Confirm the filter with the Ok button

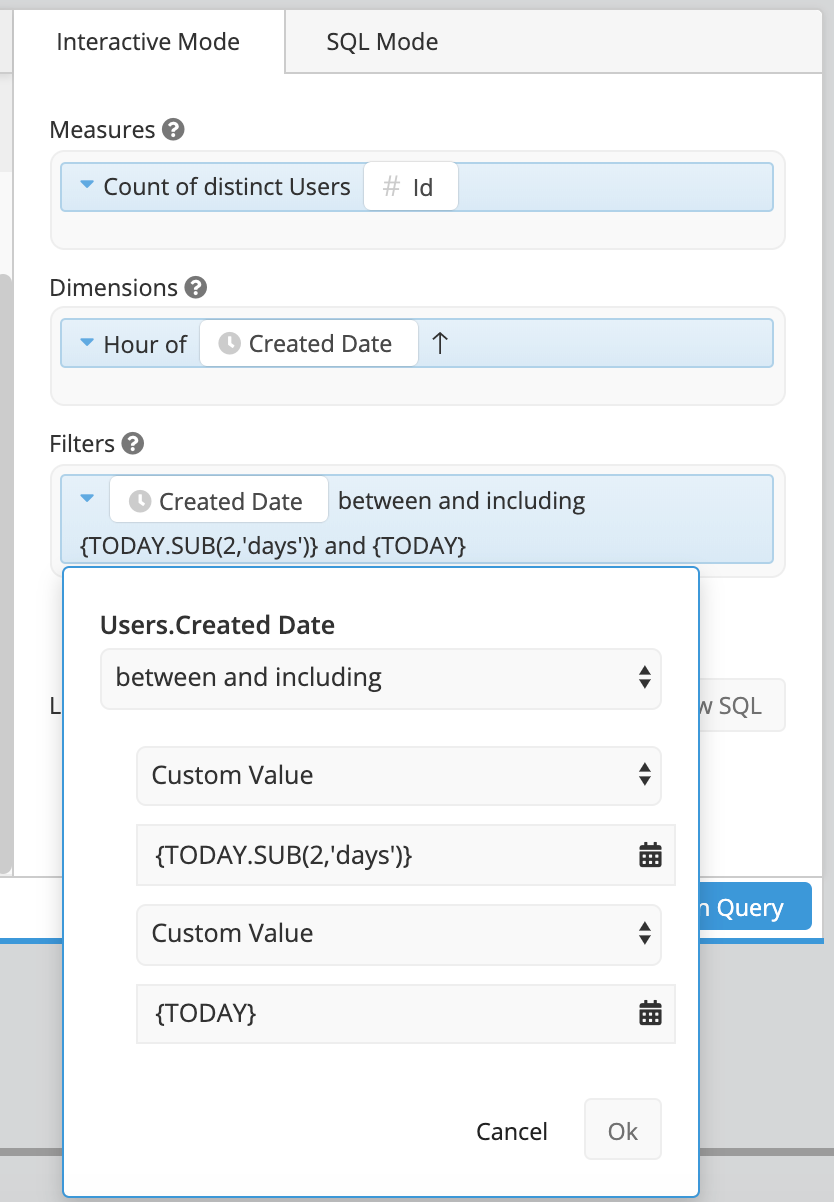click(623, 1130)
